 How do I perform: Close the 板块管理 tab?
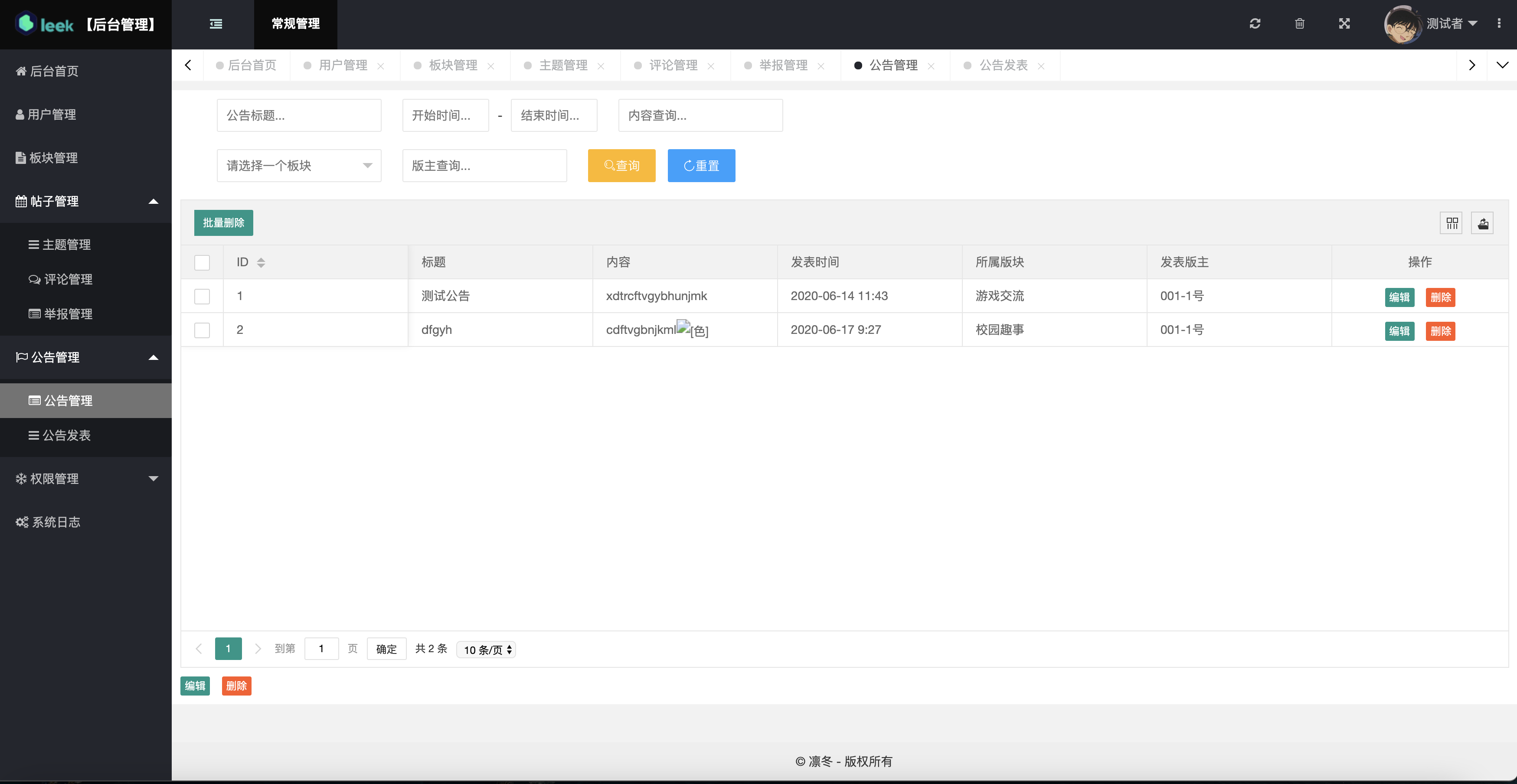pos(490,66)
